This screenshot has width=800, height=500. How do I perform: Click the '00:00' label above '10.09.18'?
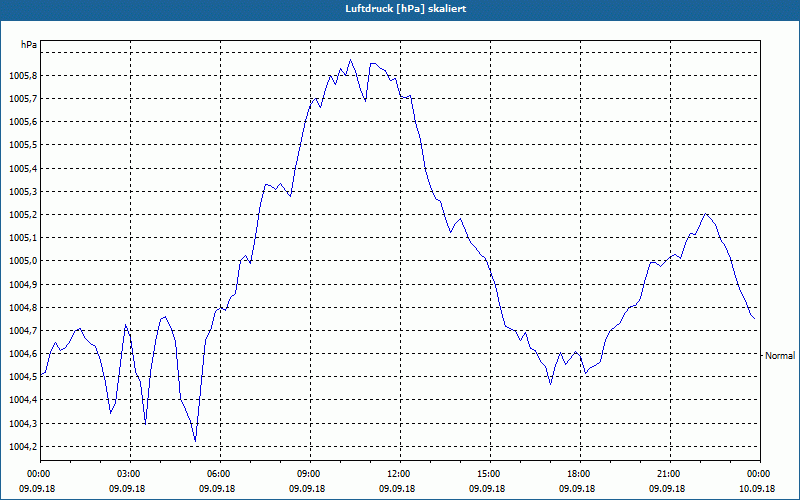tap(758, 474)
